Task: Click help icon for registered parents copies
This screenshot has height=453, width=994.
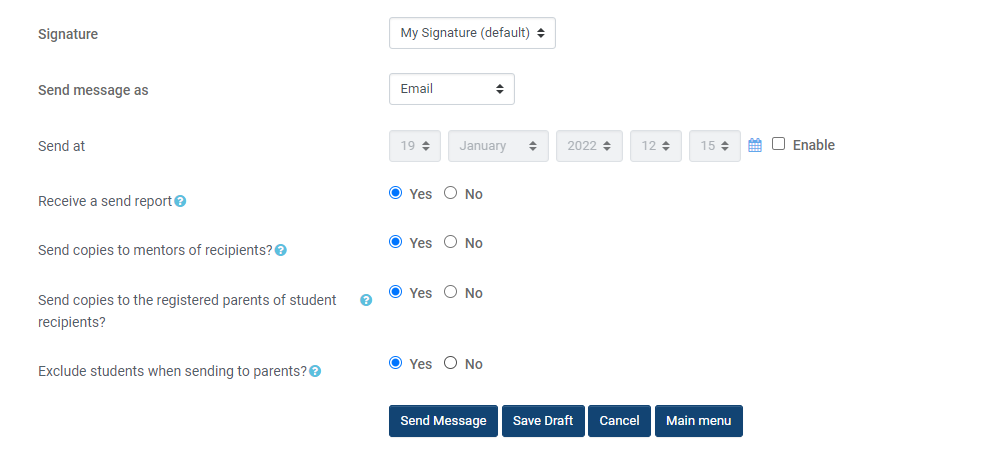Action: [x=366, y=300]
